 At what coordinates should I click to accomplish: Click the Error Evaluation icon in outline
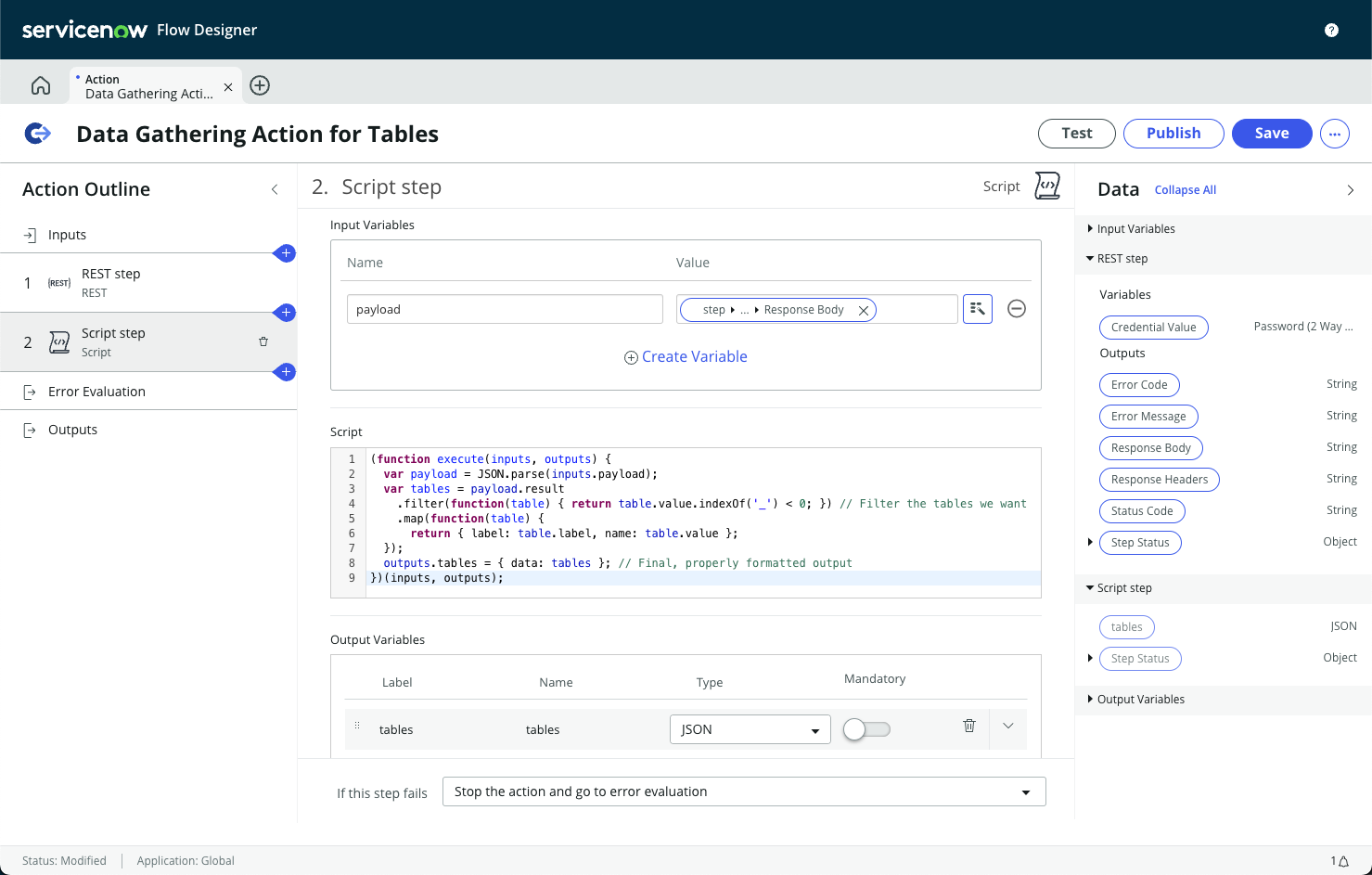[30, 392]
